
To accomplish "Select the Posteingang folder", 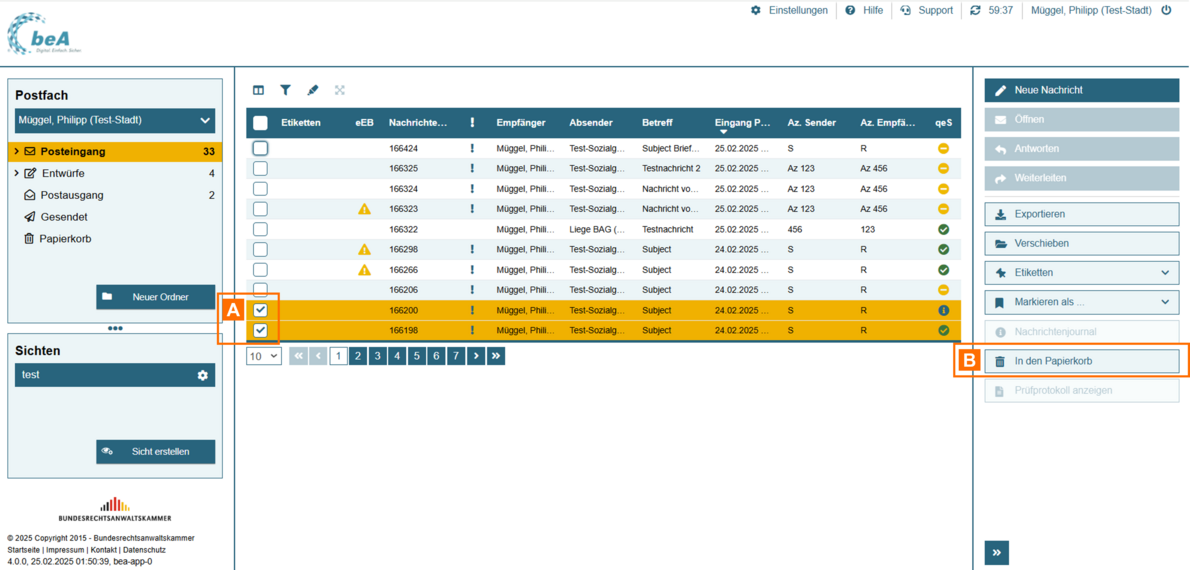I will [x=115, y=152].
